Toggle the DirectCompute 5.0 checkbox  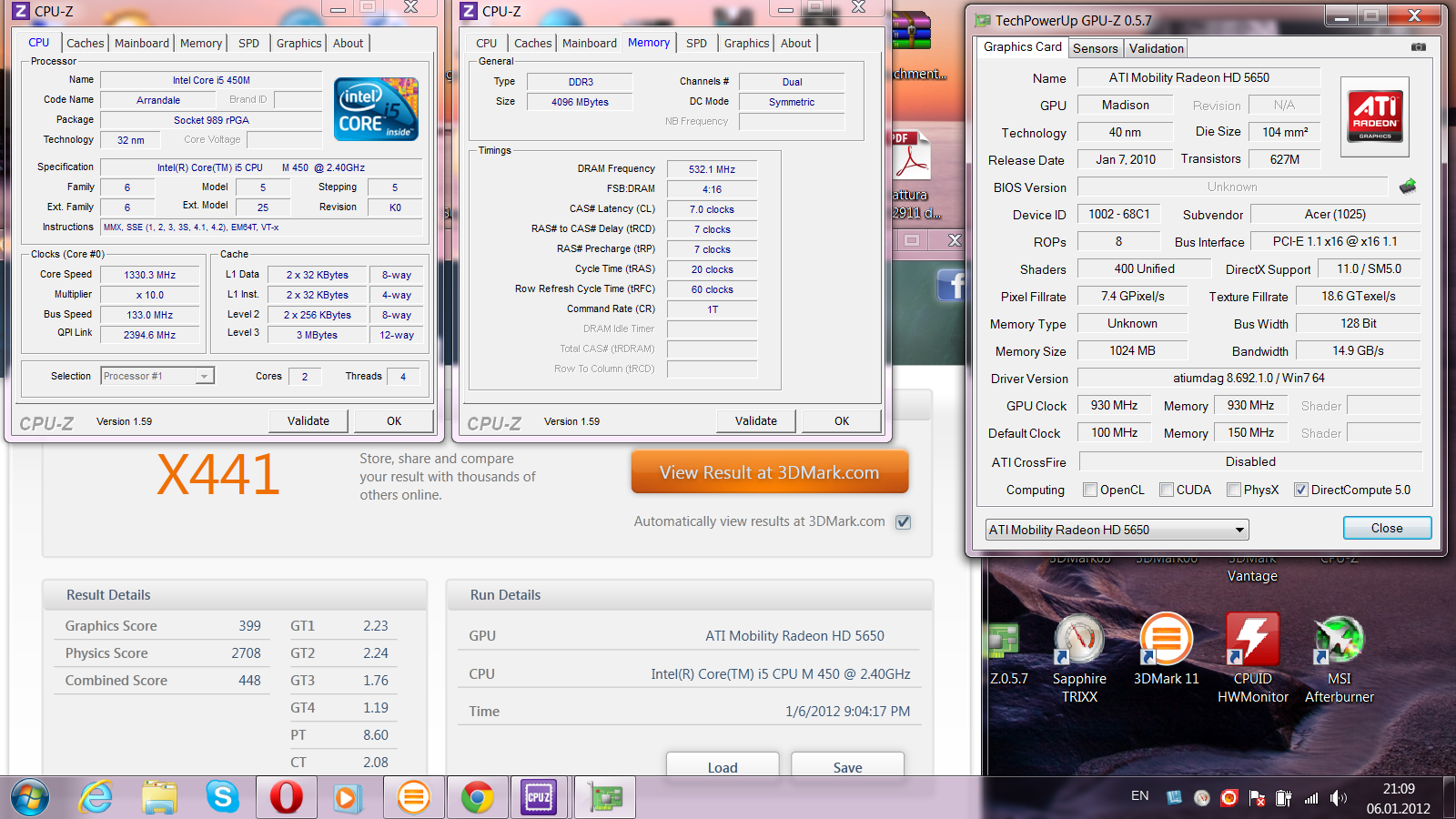click(1301, 490)
